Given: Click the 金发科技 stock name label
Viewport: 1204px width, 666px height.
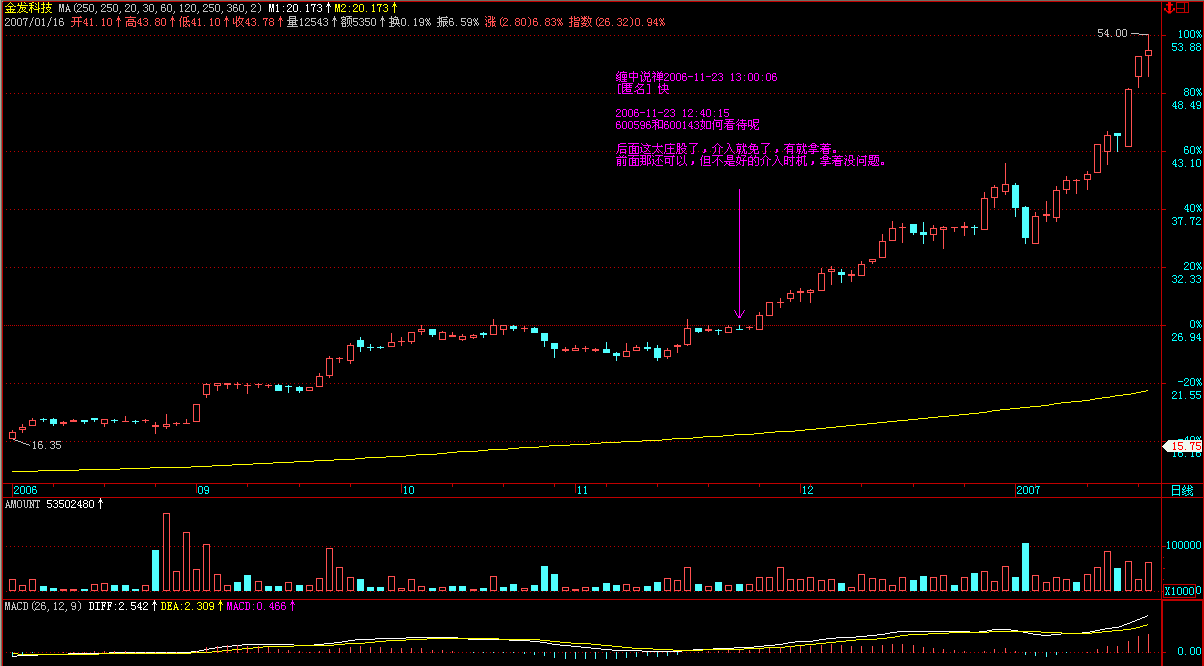Looking at the screenshot, I should click(x=27, y=8).
